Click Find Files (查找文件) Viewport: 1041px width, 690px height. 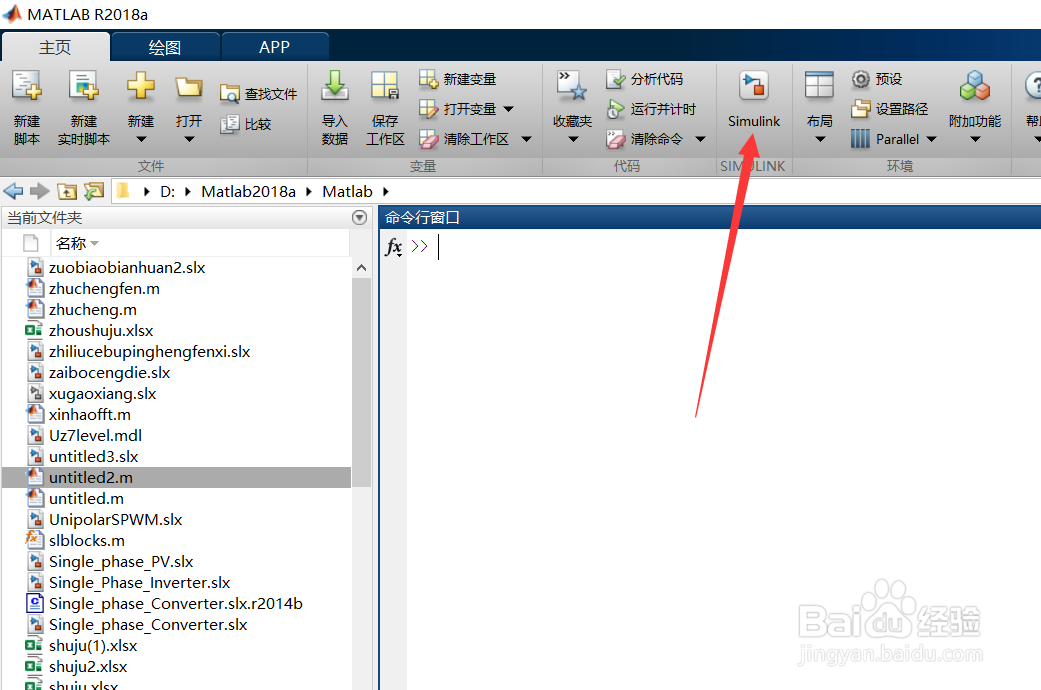258,94
